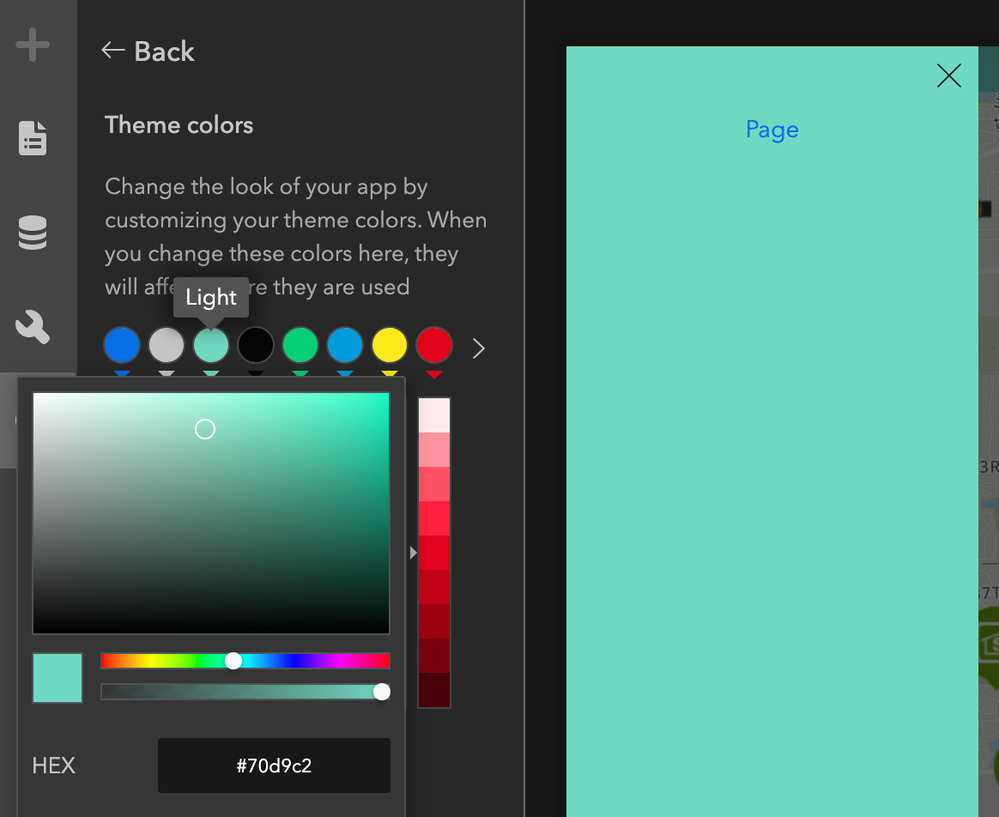
Task: Click the plus insert widget icon
Action: click(x=32, y=45)
